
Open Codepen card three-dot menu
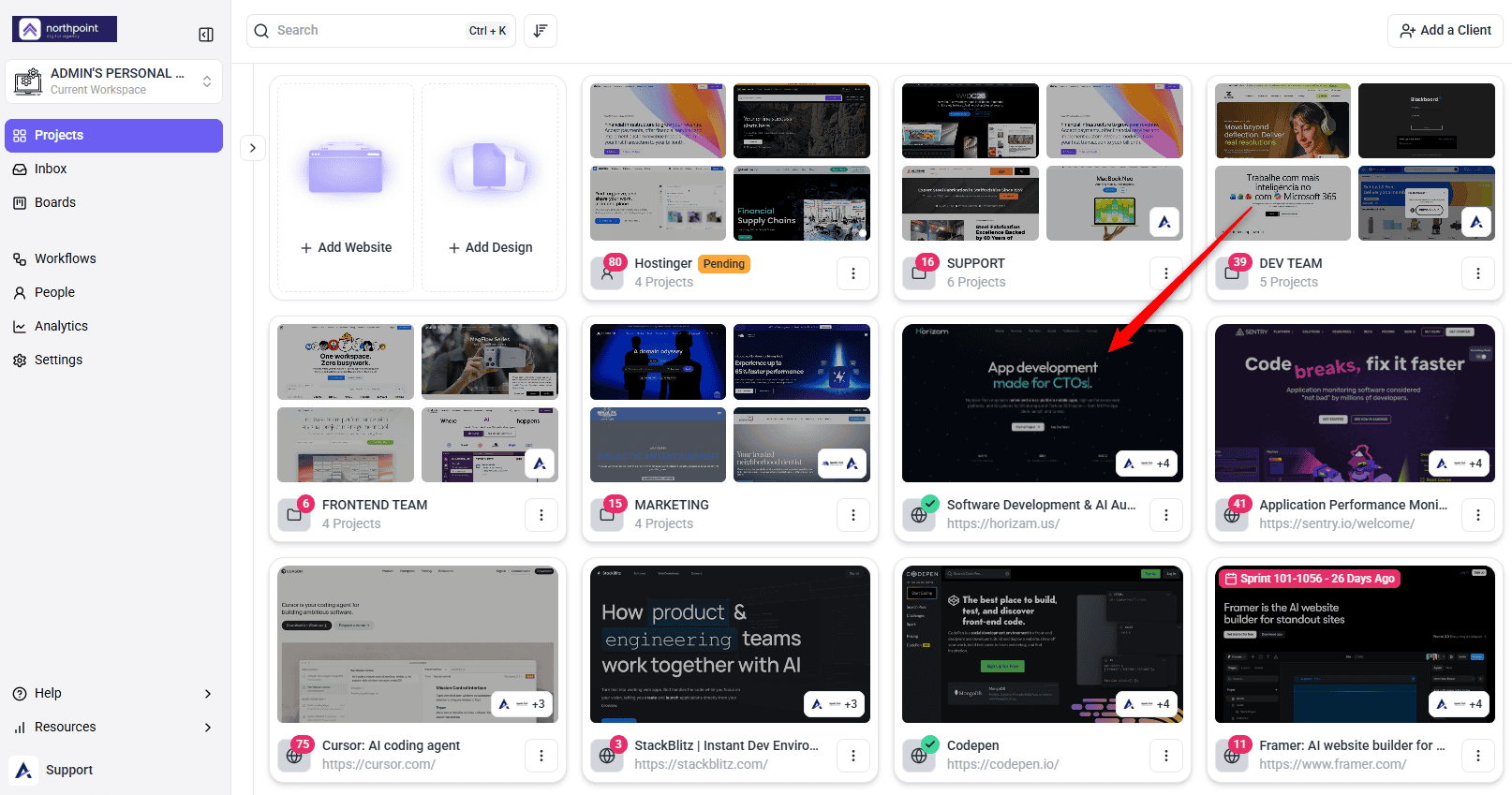(x=1165, y=756)
